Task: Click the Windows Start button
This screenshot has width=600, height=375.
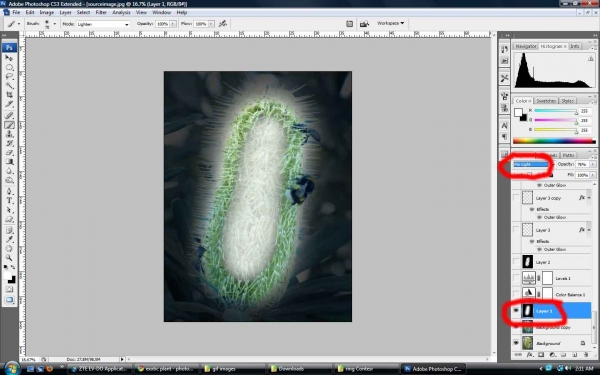Action: [x=11, y=368]
